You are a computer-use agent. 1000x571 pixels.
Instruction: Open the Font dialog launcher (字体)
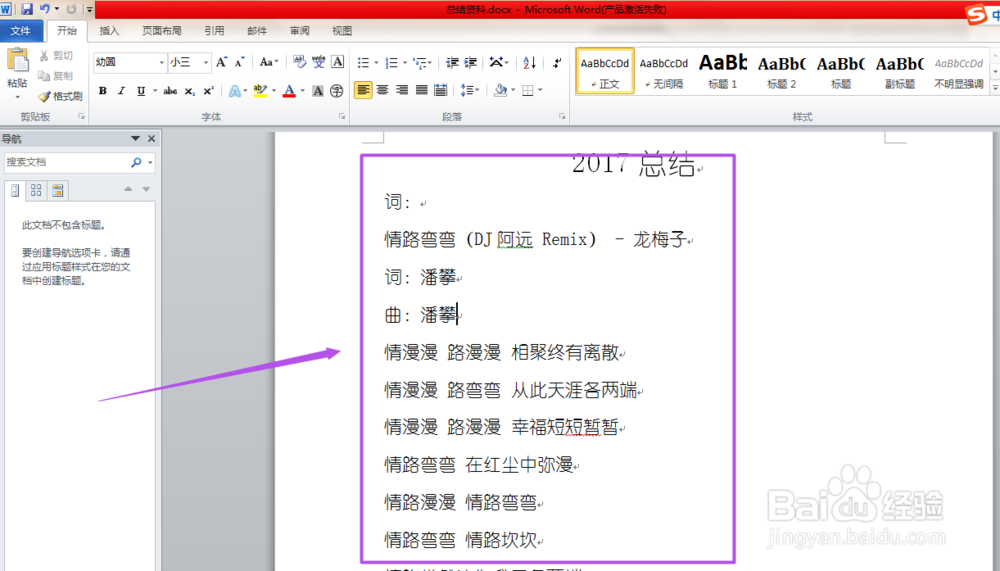click(342, 116)
